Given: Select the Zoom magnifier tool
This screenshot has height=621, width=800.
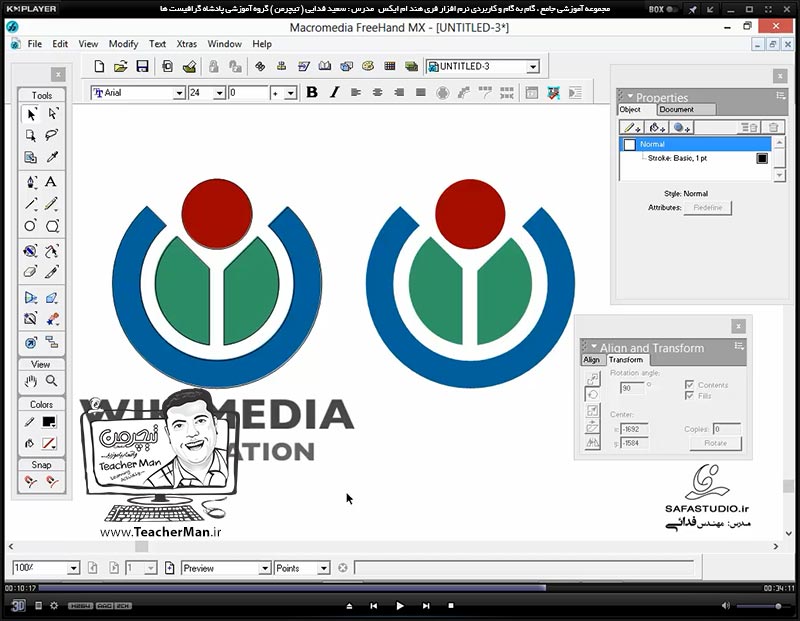Looking at the screenshot, I should pos(51,381).
